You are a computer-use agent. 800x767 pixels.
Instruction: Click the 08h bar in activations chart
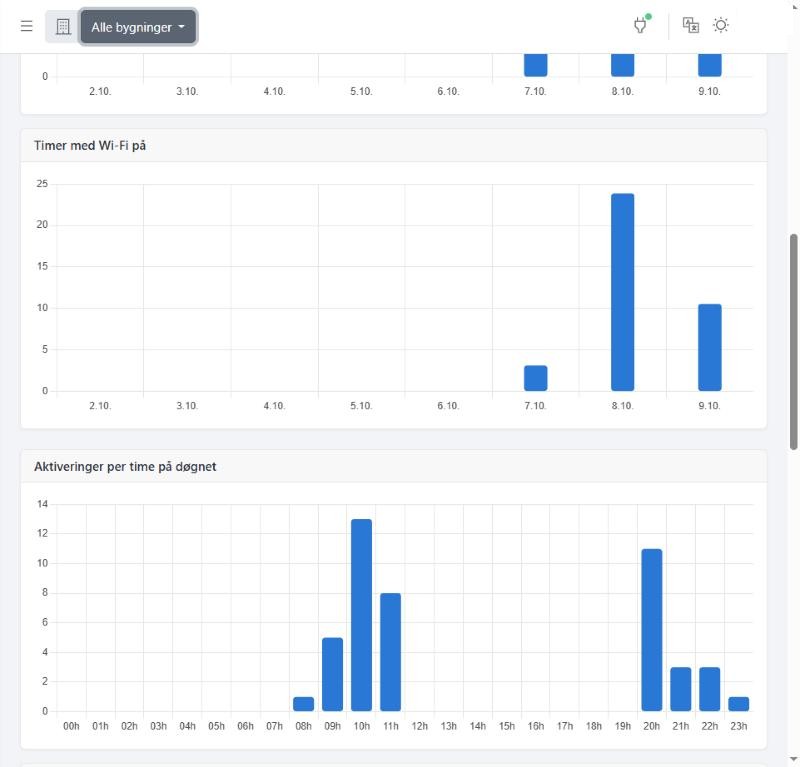pos(304,704)
